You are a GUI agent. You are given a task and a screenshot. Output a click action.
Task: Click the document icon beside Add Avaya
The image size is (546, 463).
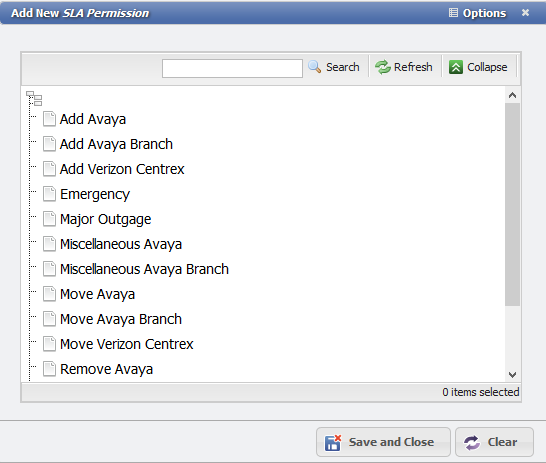49,119
